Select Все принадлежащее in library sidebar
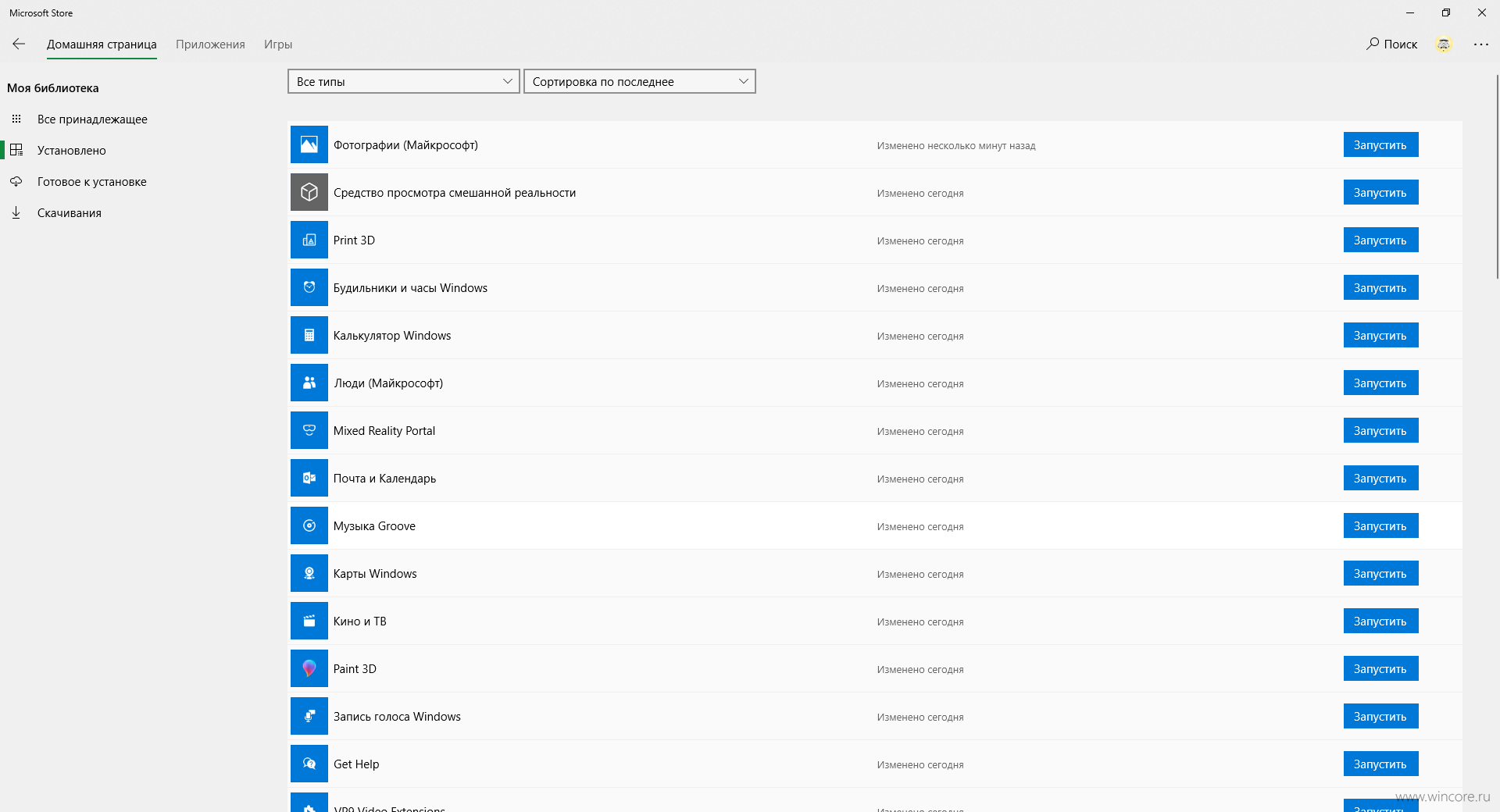This screenshot has height=812, width=1500. point(92,119)
